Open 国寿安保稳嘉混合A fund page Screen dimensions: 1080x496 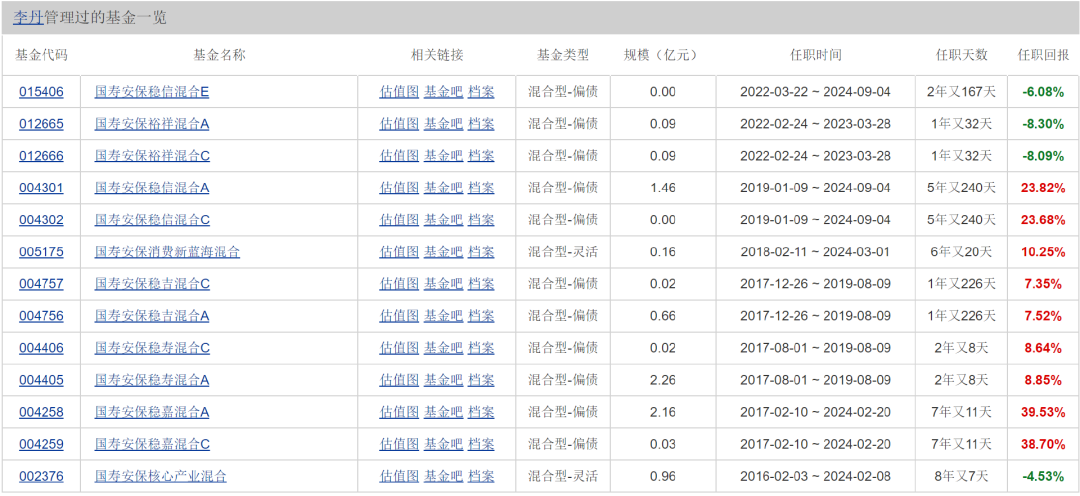pyautogui.click(x=152, y=412)
